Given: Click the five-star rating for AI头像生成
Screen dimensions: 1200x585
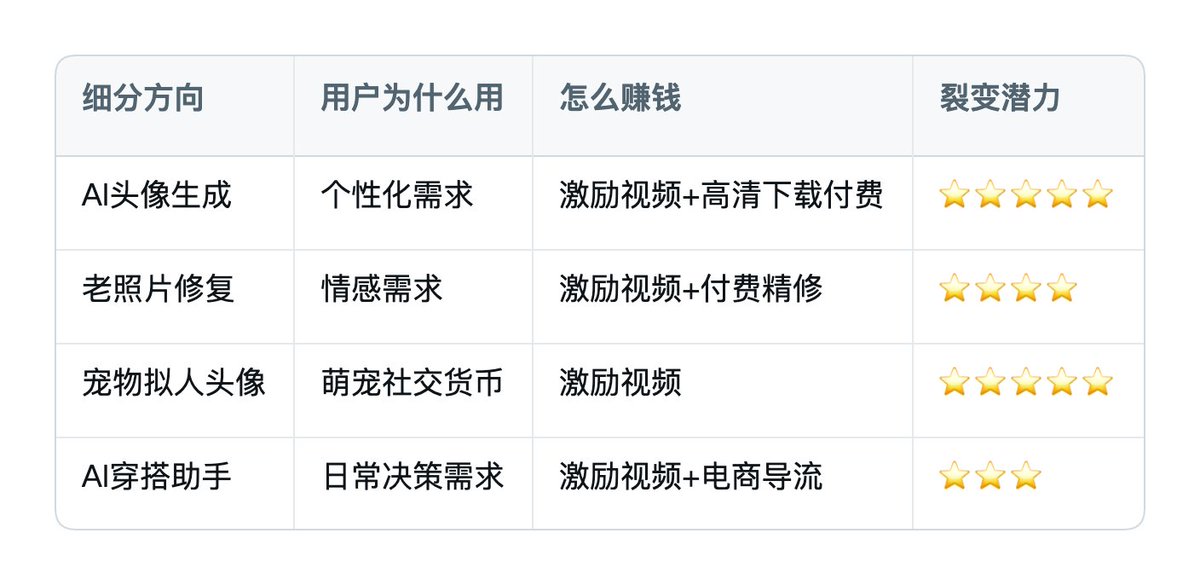Looking at the screenshot, I should pyautogui.click(x=1026, y=194).
